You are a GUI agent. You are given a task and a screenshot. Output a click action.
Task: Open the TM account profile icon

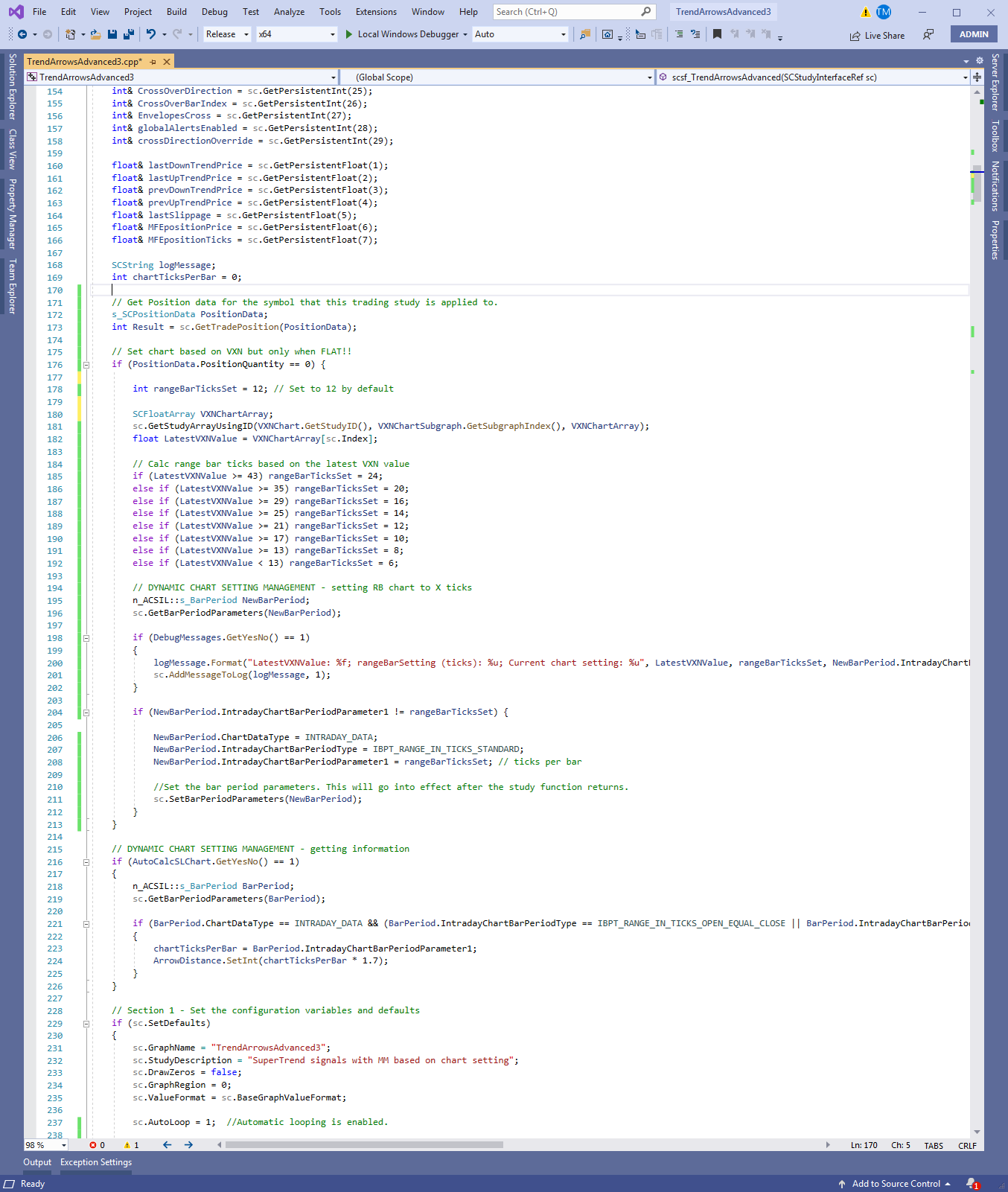click(884, 12)
